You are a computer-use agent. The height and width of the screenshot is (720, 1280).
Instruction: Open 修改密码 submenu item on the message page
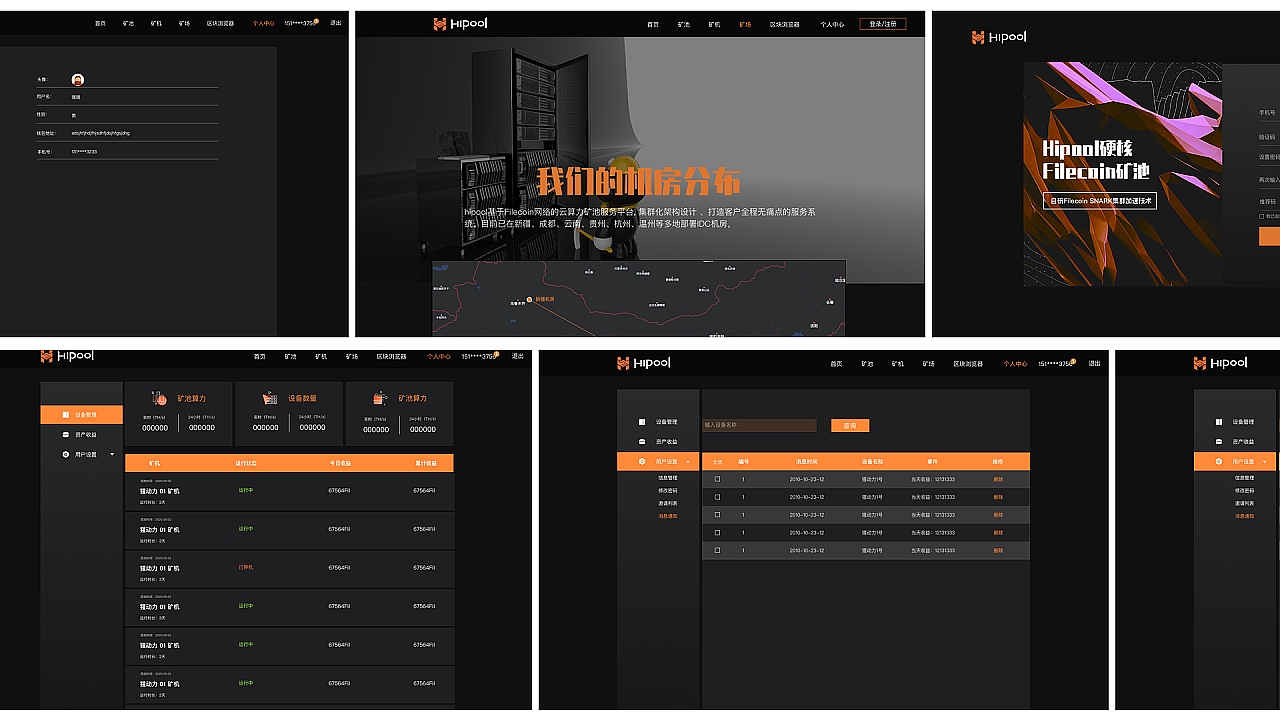[x=668, y=491]
